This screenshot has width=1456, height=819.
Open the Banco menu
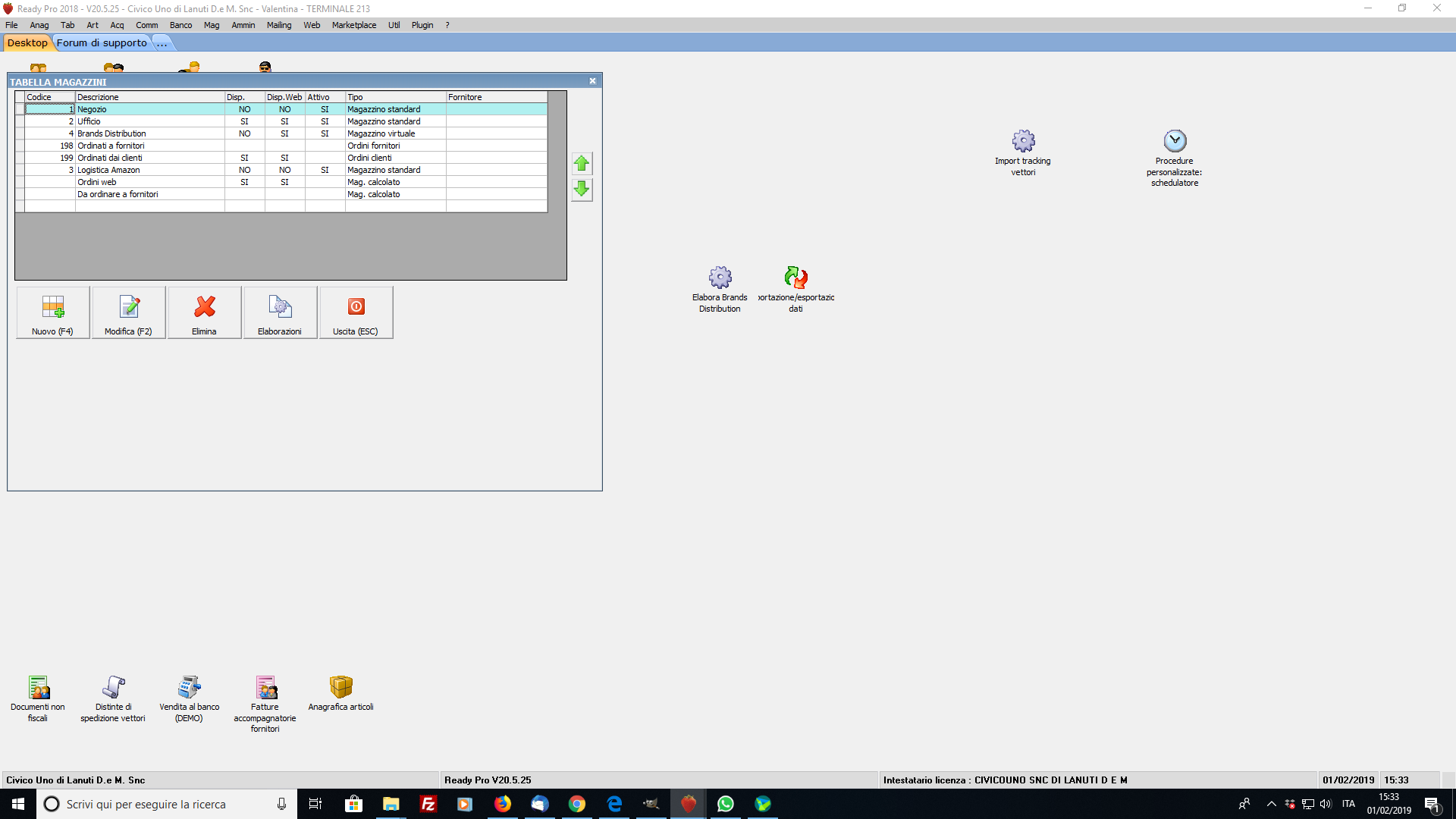tap(181, 25)
